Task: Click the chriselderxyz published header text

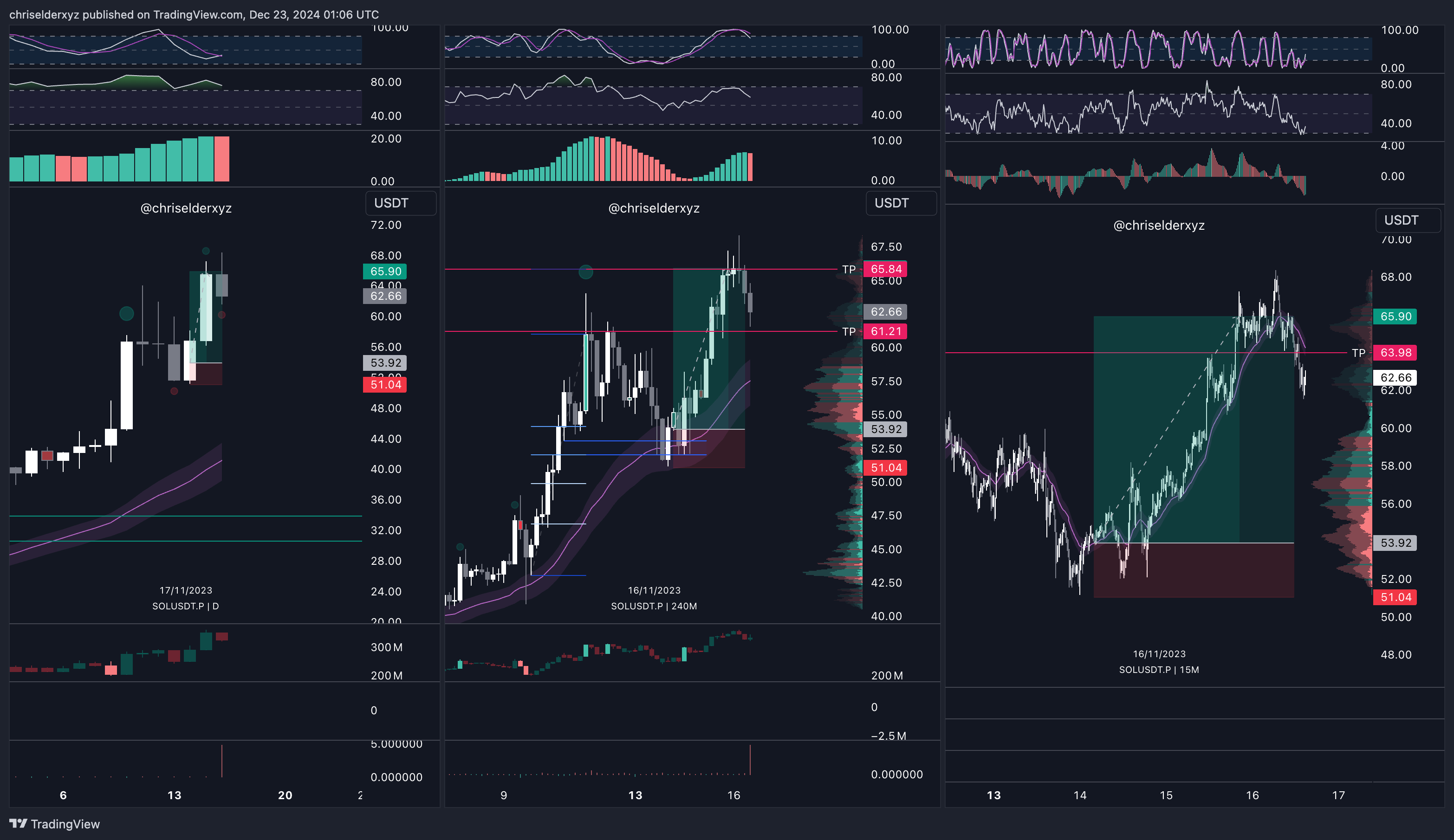Action: (x=194, y=14)
